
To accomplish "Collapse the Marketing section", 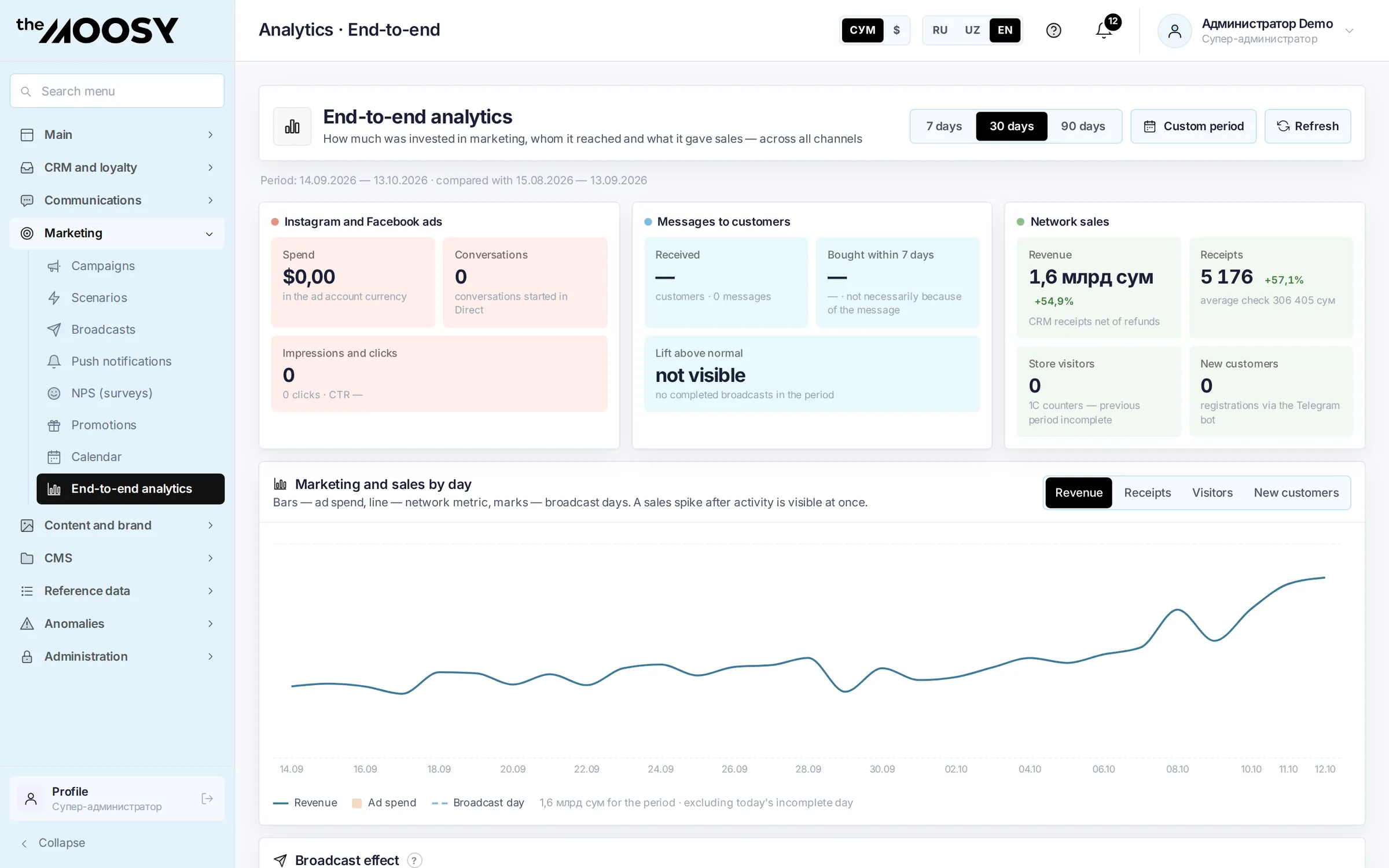I will click(x=117, y=233).
